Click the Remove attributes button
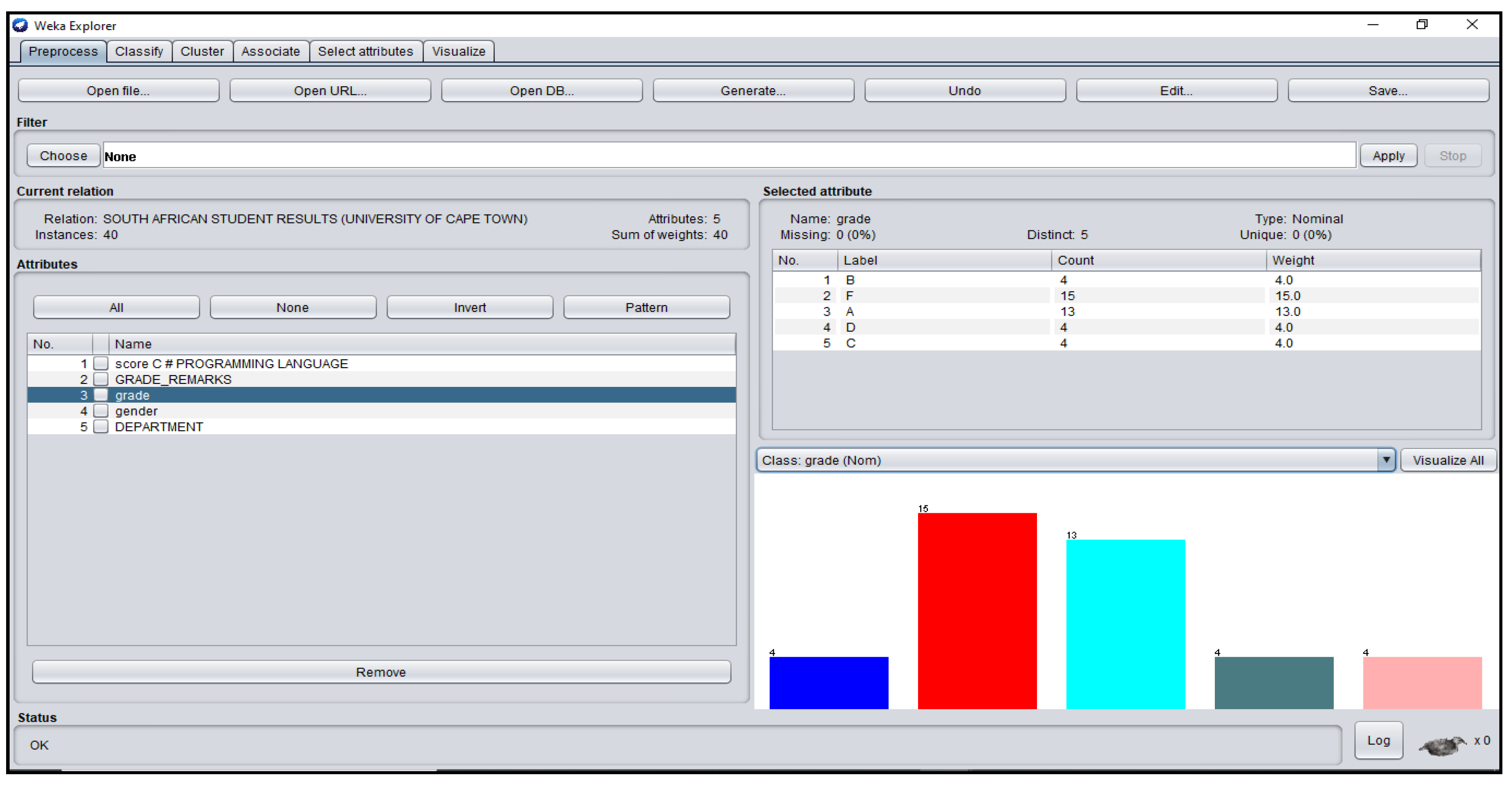This screenshot has height=793, width=1512. 381,672
